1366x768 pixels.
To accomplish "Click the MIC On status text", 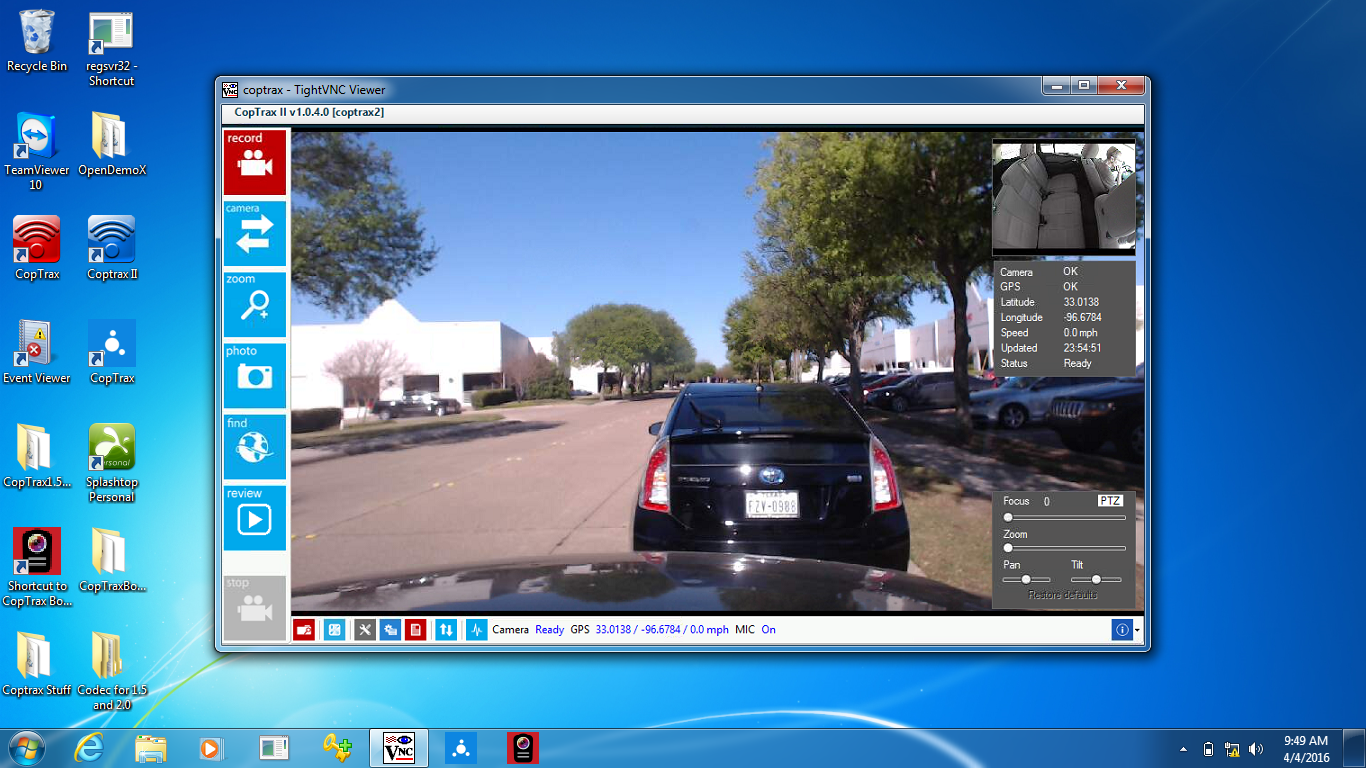I will pyautogui.click(x=755, y=630).
